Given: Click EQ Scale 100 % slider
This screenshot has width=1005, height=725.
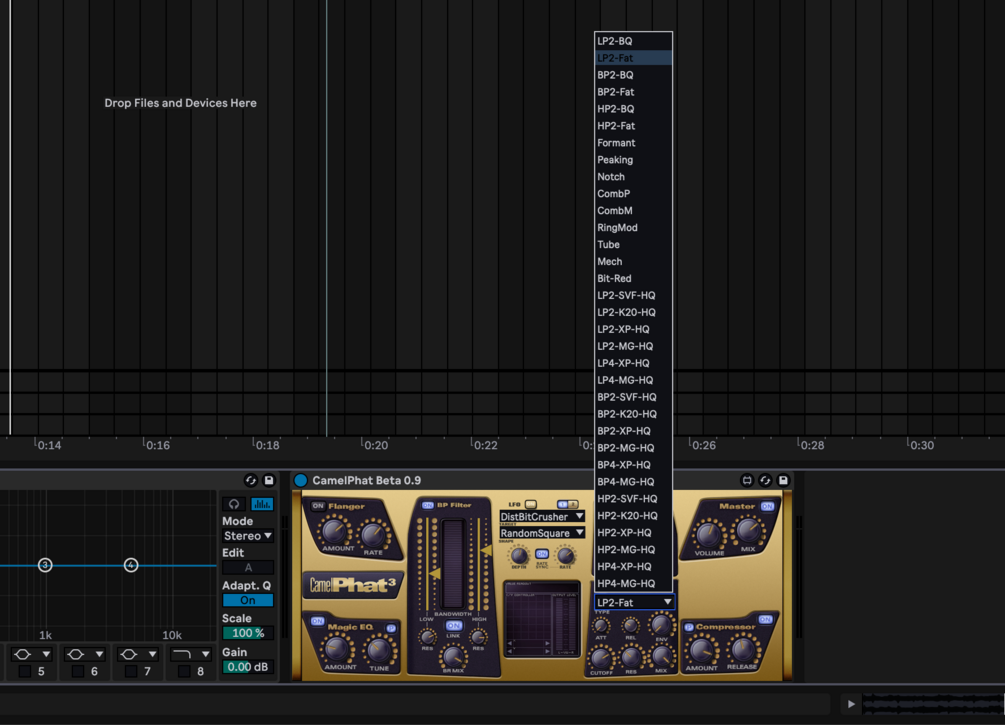Looking at the screenshot, I should [248, 633].
